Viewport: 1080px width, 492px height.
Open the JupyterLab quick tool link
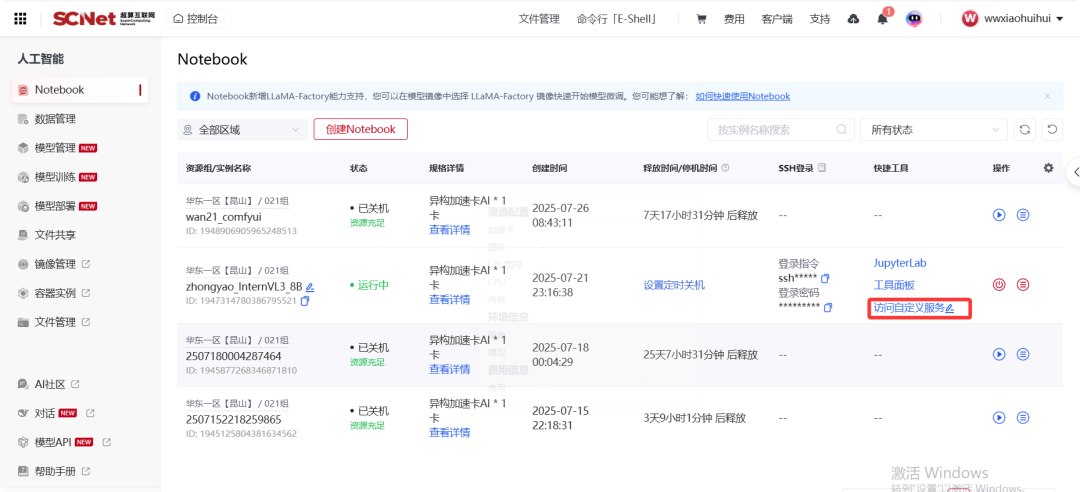click(x=900, y=263)
